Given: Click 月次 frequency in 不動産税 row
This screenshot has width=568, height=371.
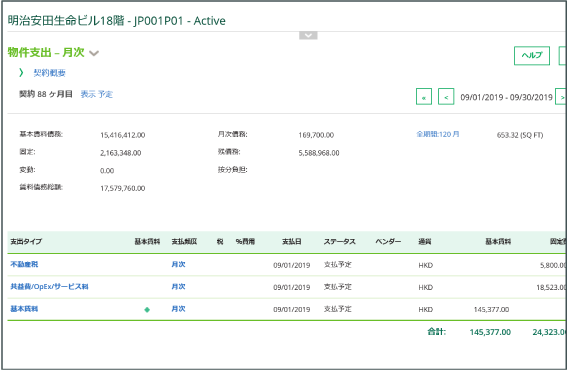Looking at the screenshot, I should [x=178, y=264].
